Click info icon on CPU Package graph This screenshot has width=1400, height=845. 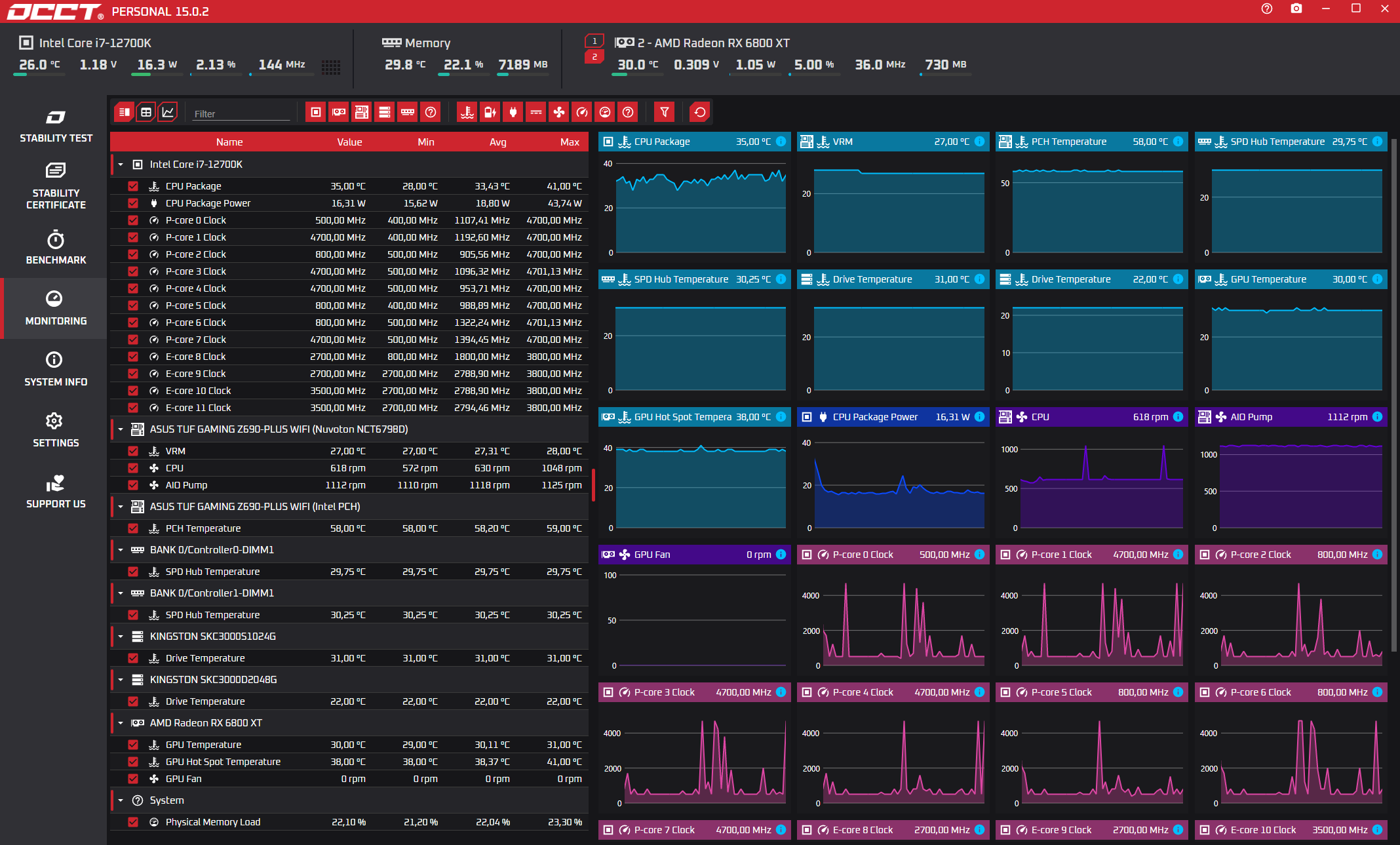(781, 142)
